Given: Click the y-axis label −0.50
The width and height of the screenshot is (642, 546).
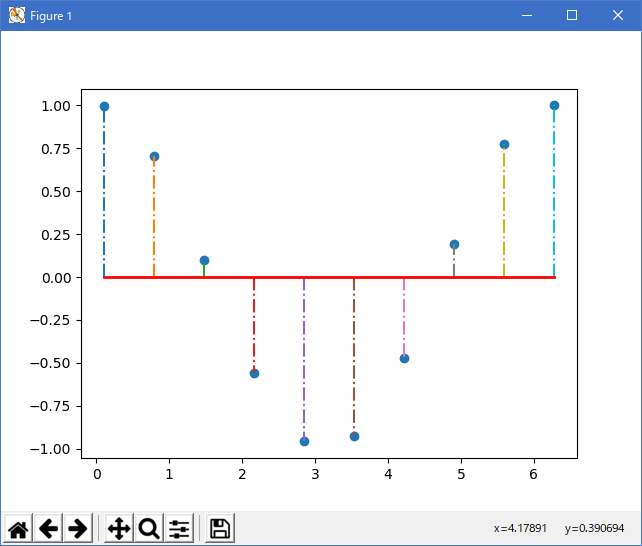Looking at the screenshot, I should (50, 363).
